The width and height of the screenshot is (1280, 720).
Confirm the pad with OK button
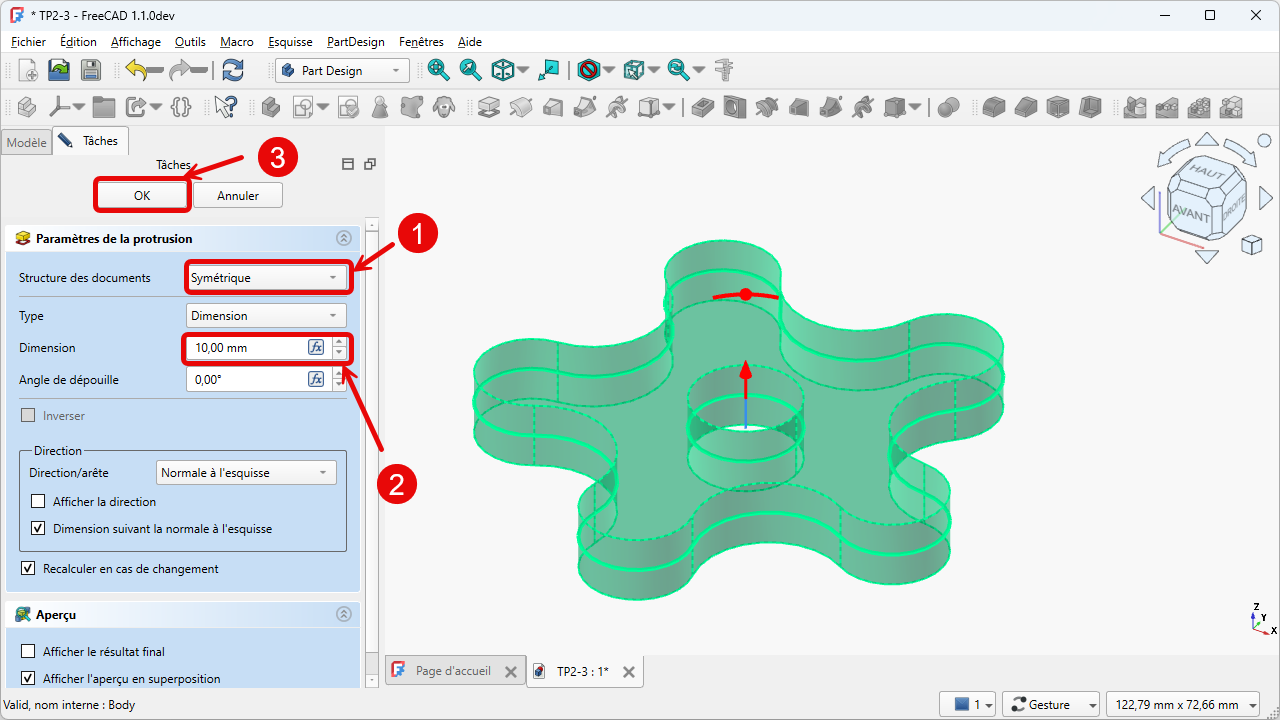(x=142, y=196)
